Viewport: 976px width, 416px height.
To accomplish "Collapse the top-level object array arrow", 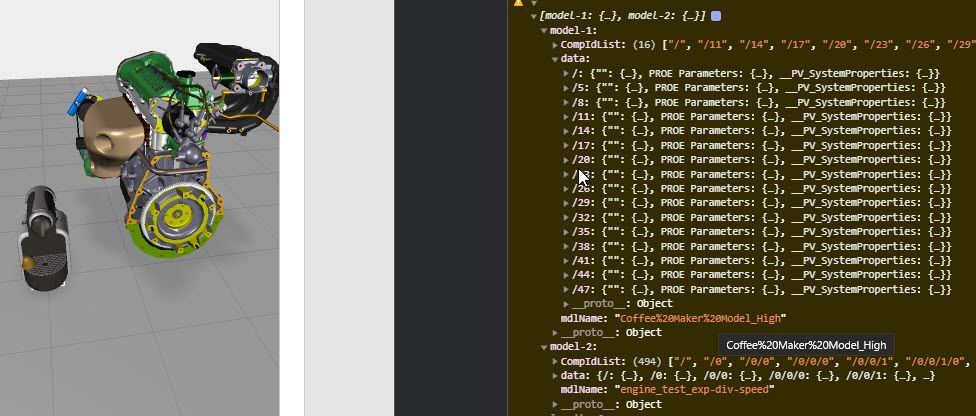I will tap(534, 16).
